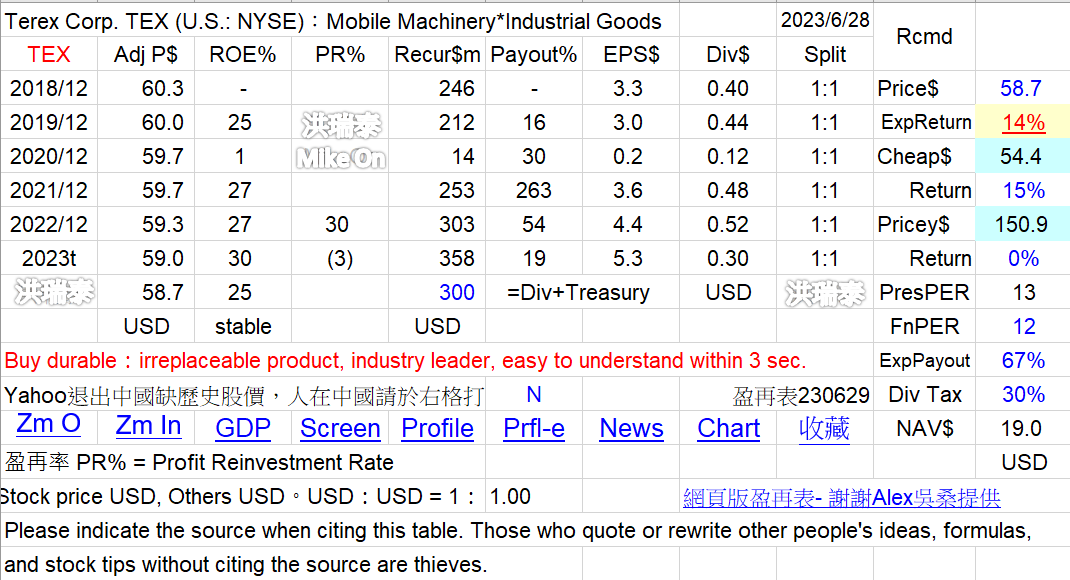The width and height of the screenshot is (1070, 580).
Task: Select the stable cell under ROE%
Action: [x=243, y=326]
